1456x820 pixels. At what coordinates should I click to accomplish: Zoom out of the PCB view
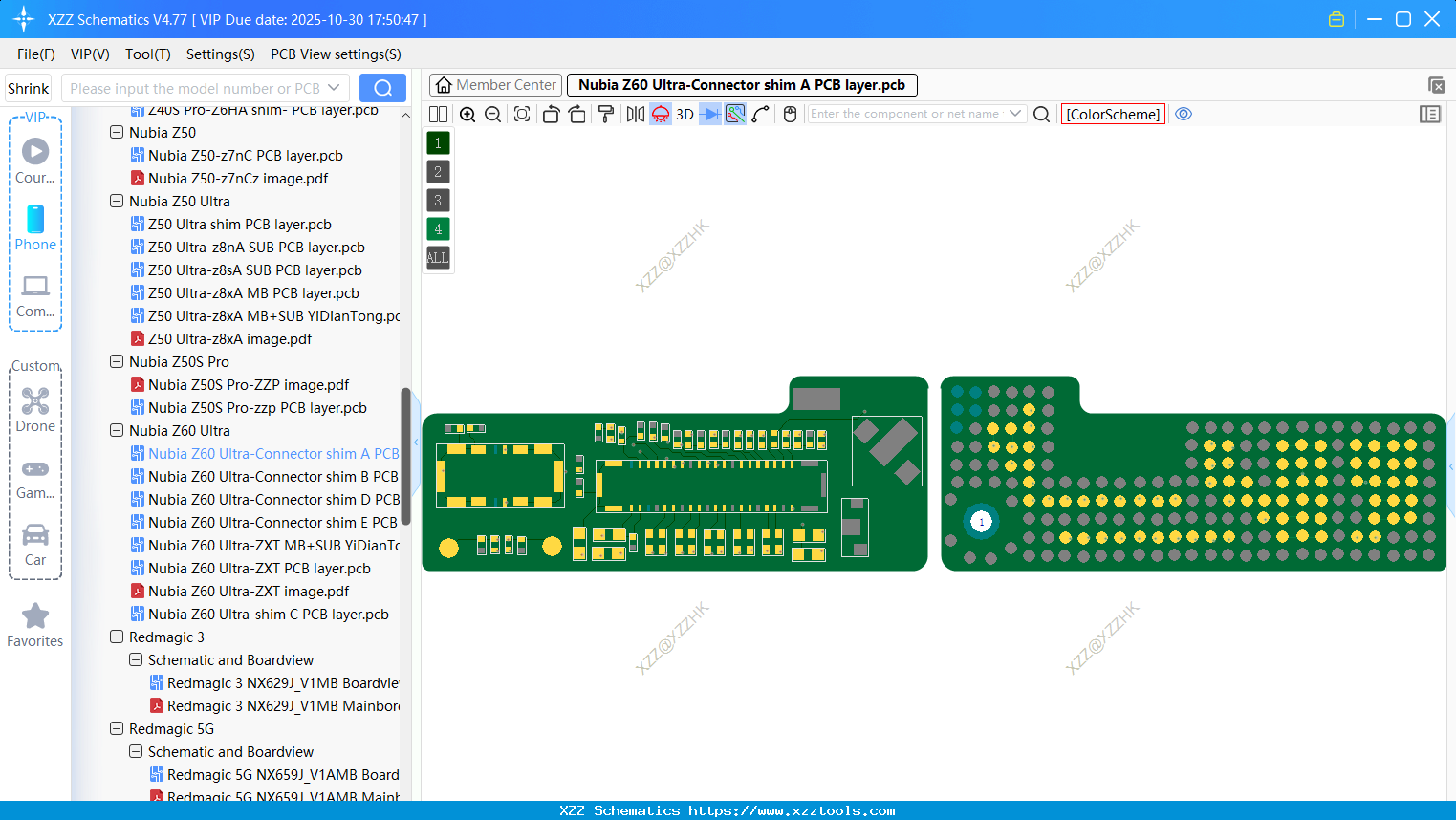(493, 115)
